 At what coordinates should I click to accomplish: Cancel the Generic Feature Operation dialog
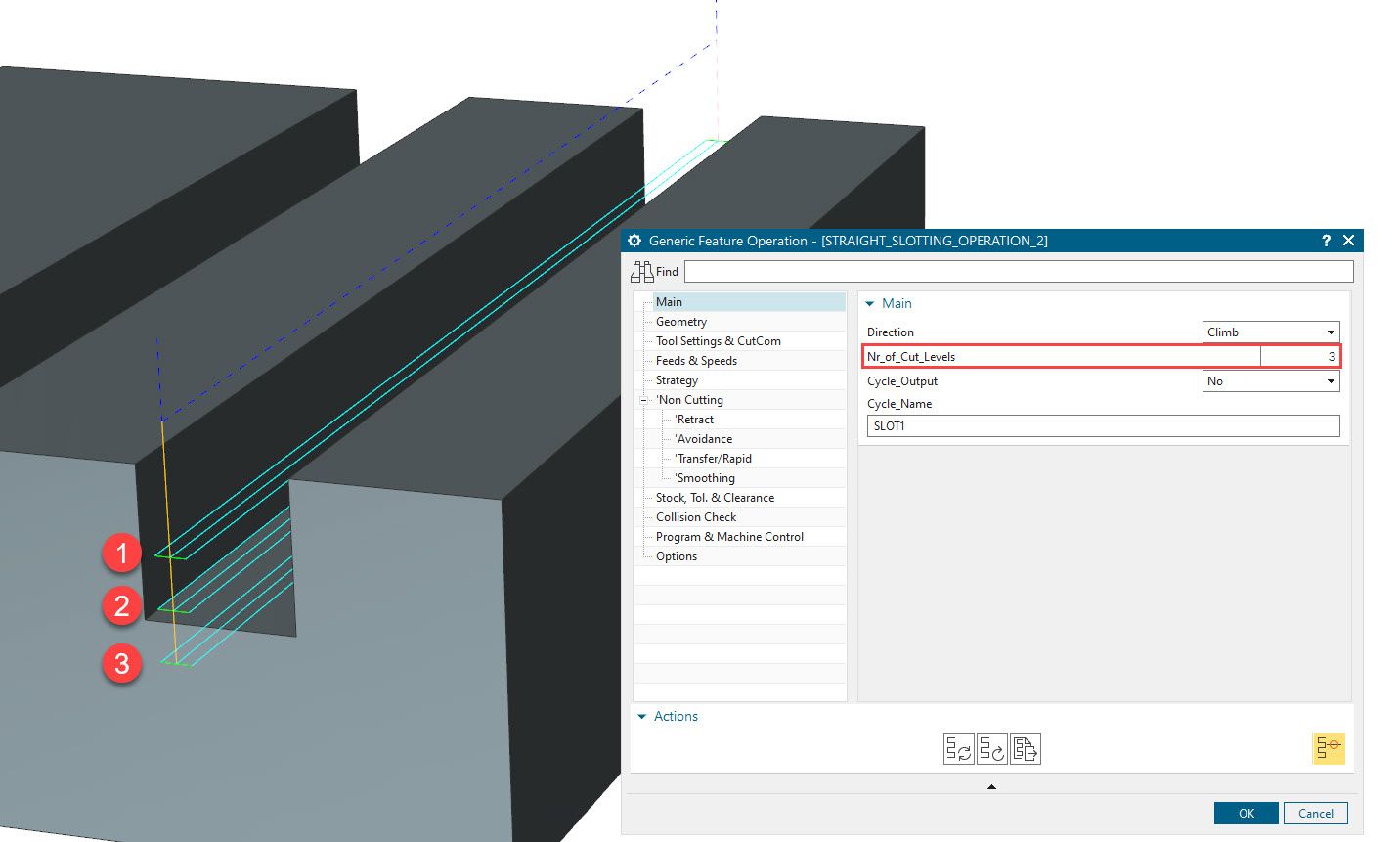point(1315,813)
